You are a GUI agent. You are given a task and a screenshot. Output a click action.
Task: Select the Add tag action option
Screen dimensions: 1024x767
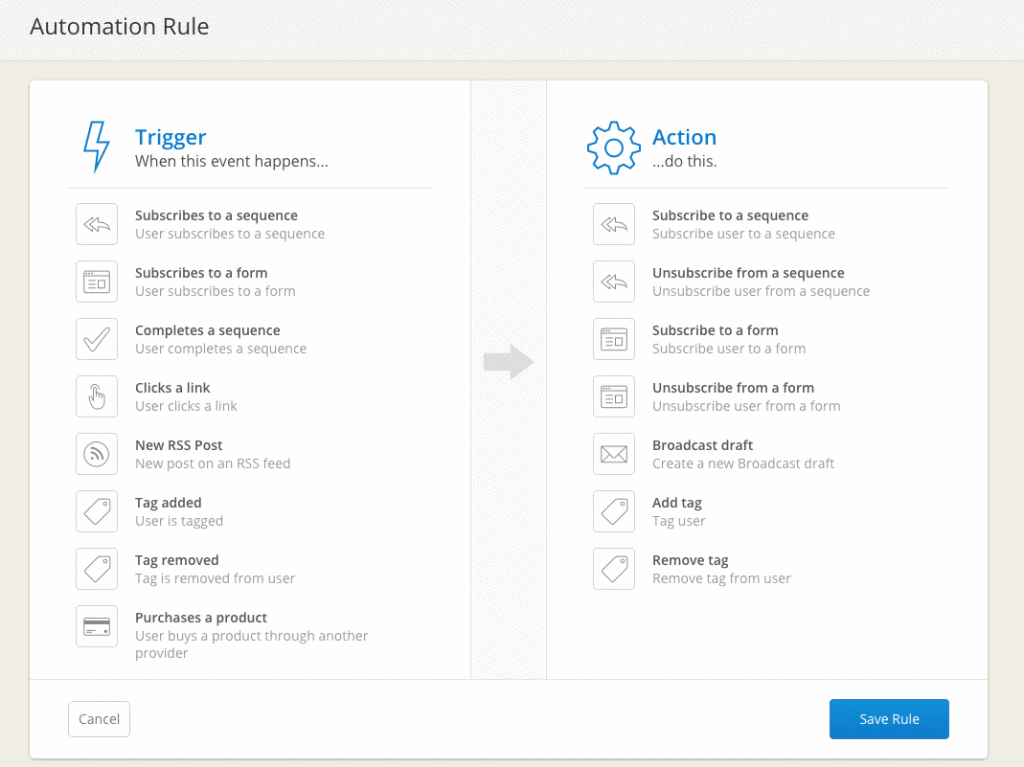click(x=677, y=503)
